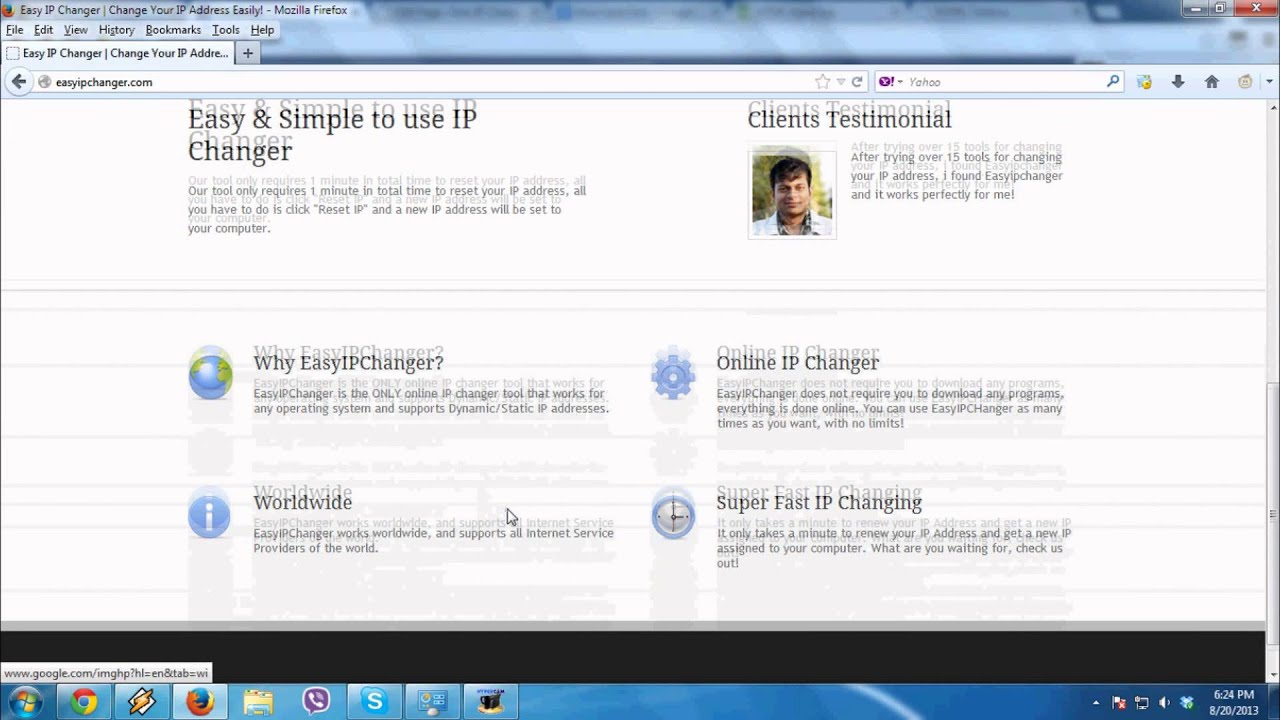Click the Show desktop strip
The image size is (1280, 720).
(1273, 702)
